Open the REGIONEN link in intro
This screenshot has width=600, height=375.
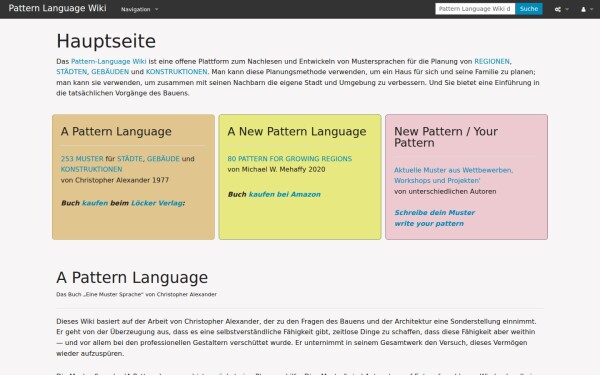click(x=492, y=61)
